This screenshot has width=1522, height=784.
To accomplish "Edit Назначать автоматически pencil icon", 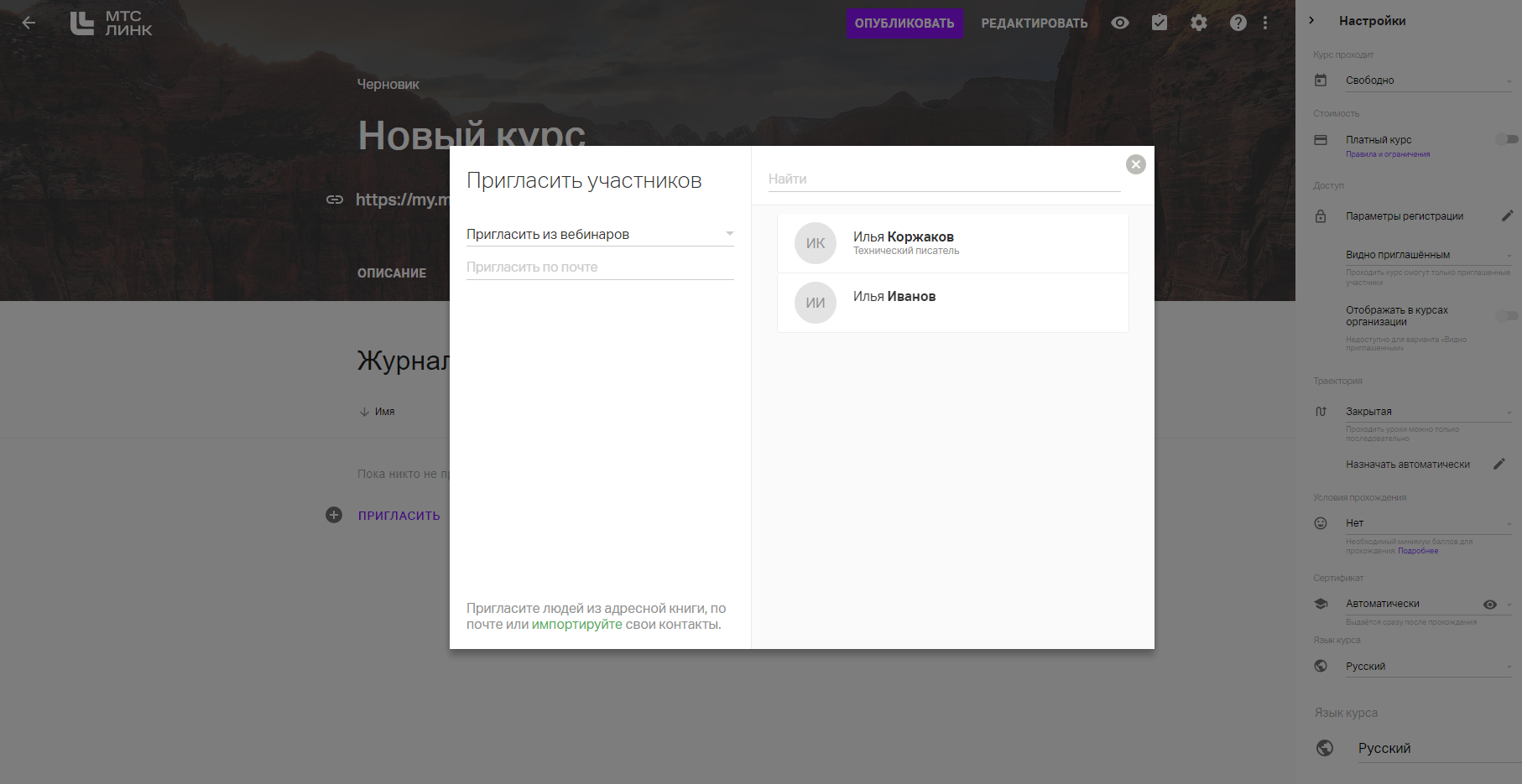I will [1499, 464].
